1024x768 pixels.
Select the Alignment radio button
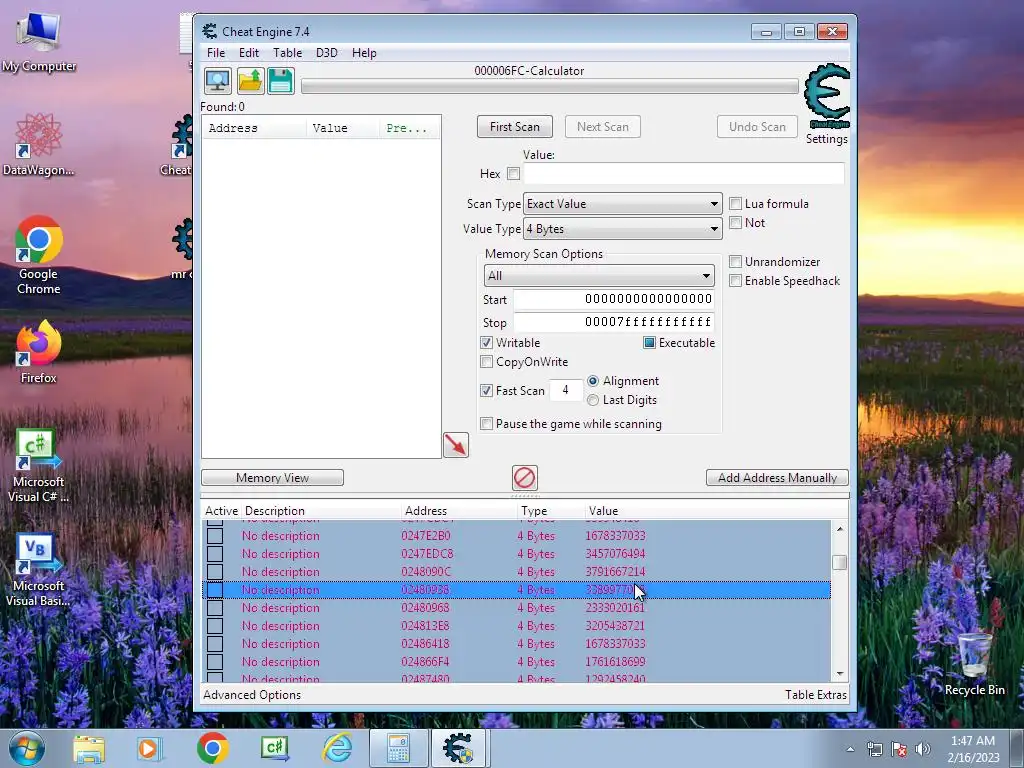tap(592, 381)
